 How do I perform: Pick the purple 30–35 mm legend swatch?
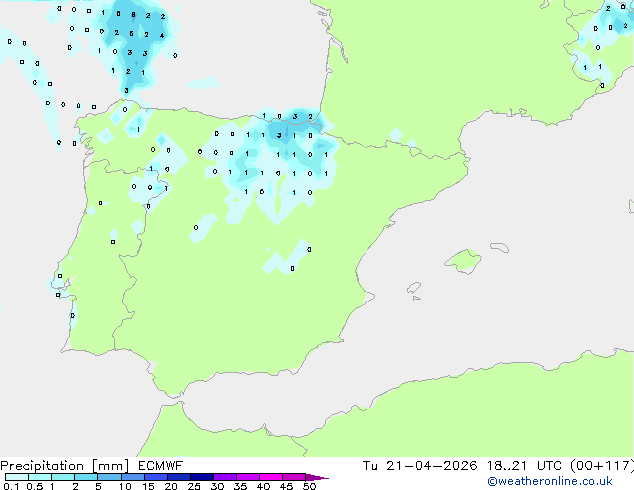click(226, 477)
